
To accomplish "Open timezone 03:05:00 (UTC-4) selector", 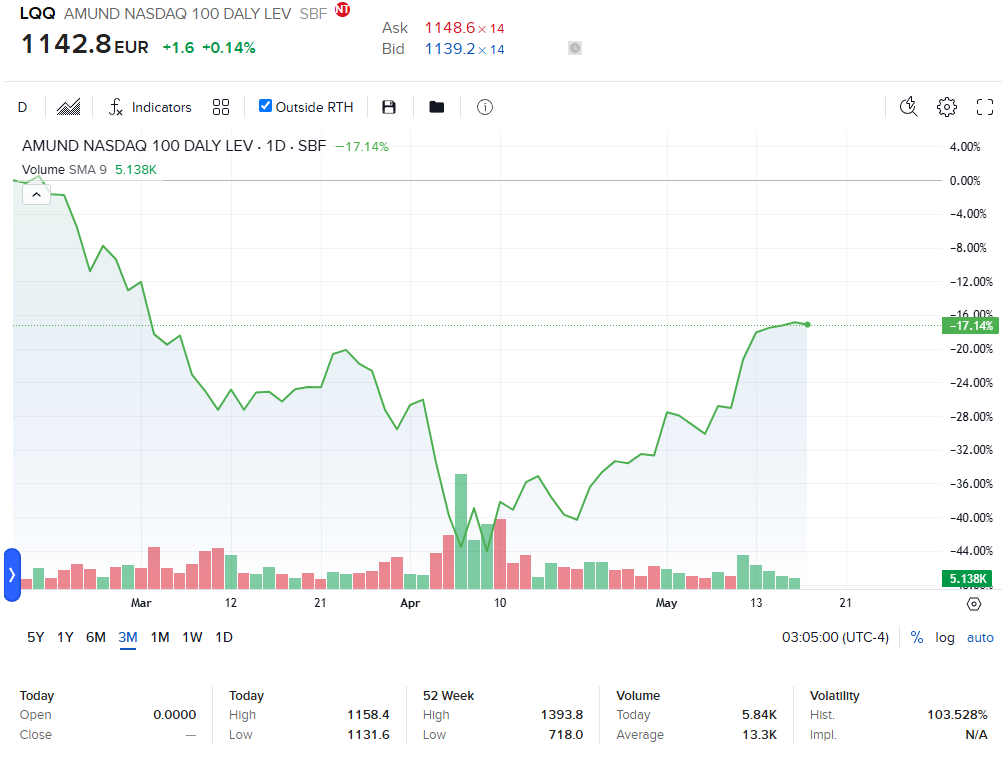I will tap(835, 637).
